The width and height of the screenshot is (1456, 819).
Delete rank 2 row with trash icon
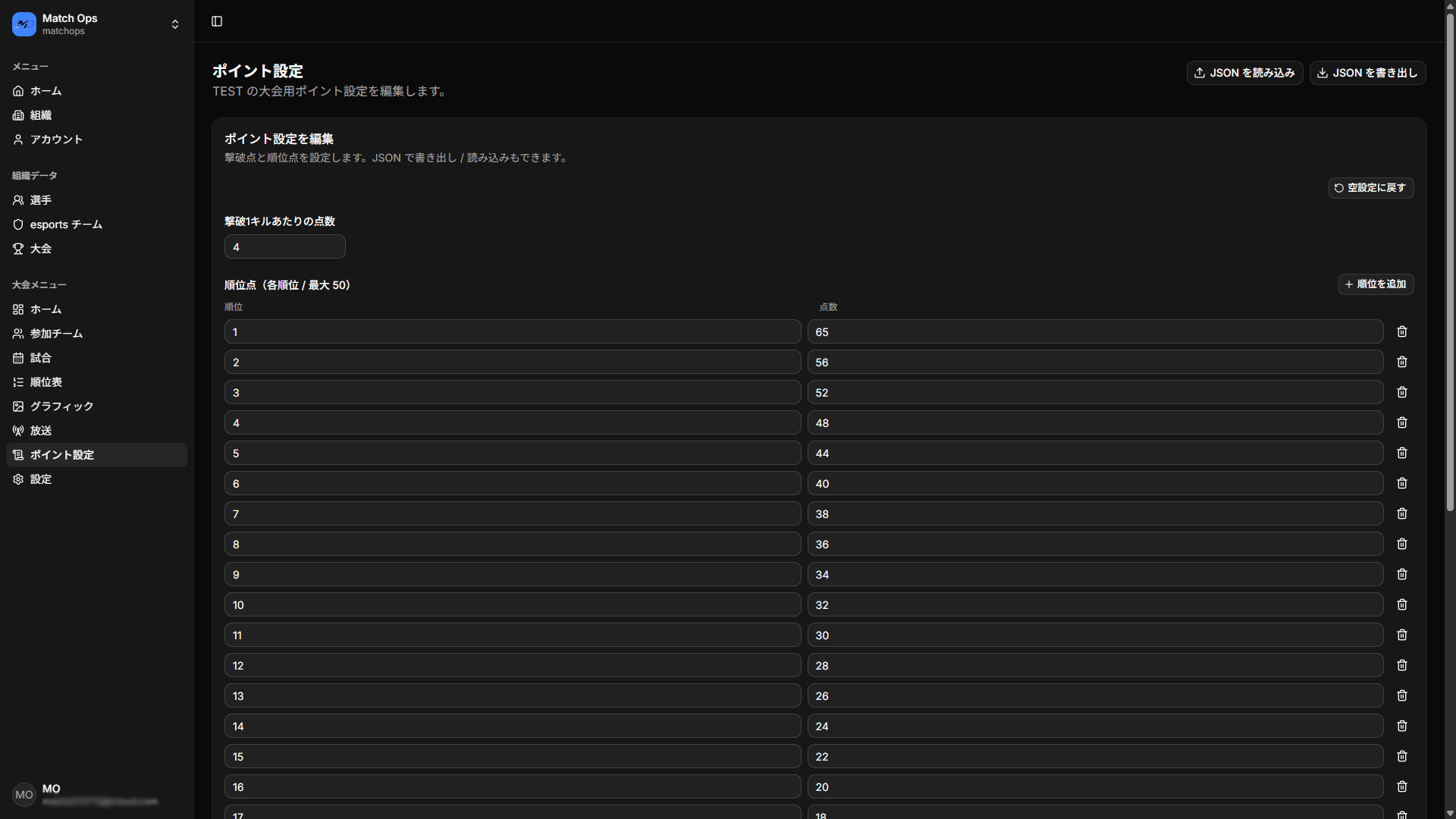[x=1402, y=362]
